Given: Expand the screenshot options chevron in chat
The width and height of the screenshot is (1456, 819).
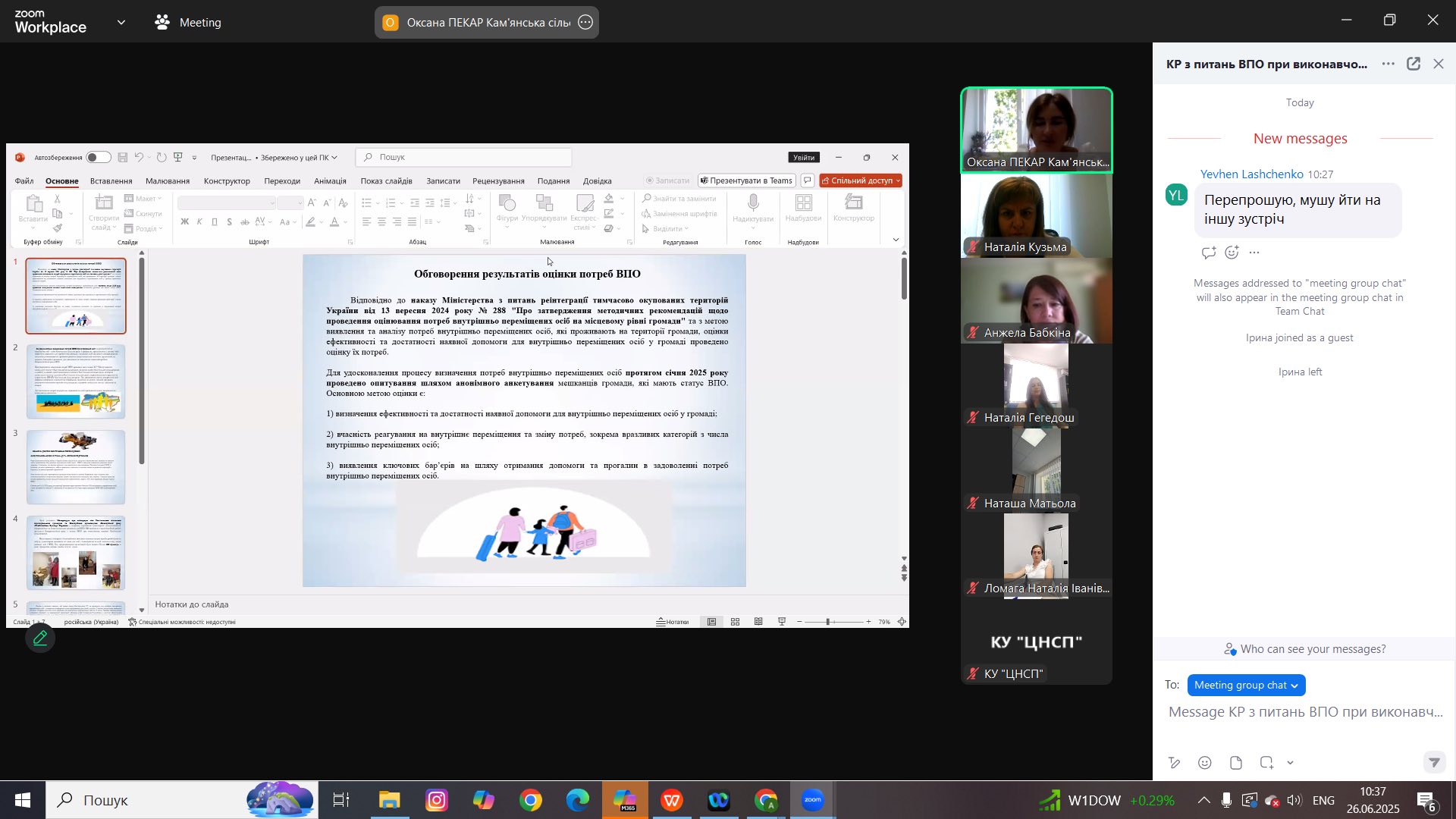Looking at the screenshot, I should [x=1290, y=763].
